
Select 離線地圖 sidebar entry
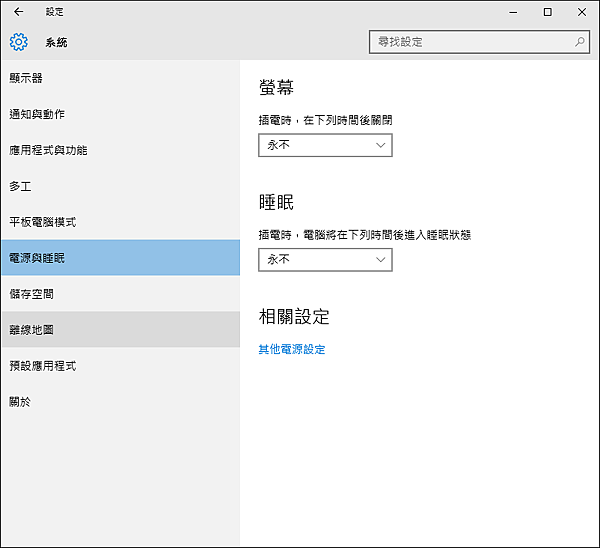click(120, 329)
